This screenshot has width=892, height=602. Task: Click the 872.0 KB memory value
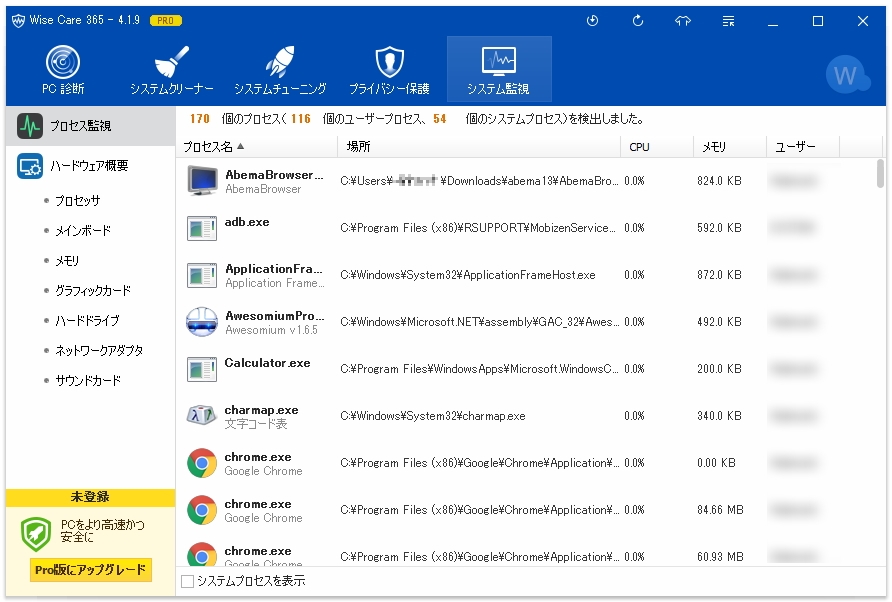click(x=719, y=275)
